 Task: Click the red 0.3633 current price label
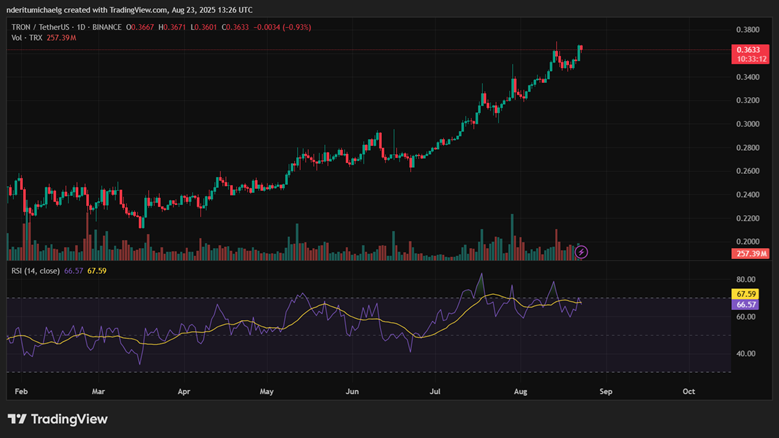(x=748, y=50)
